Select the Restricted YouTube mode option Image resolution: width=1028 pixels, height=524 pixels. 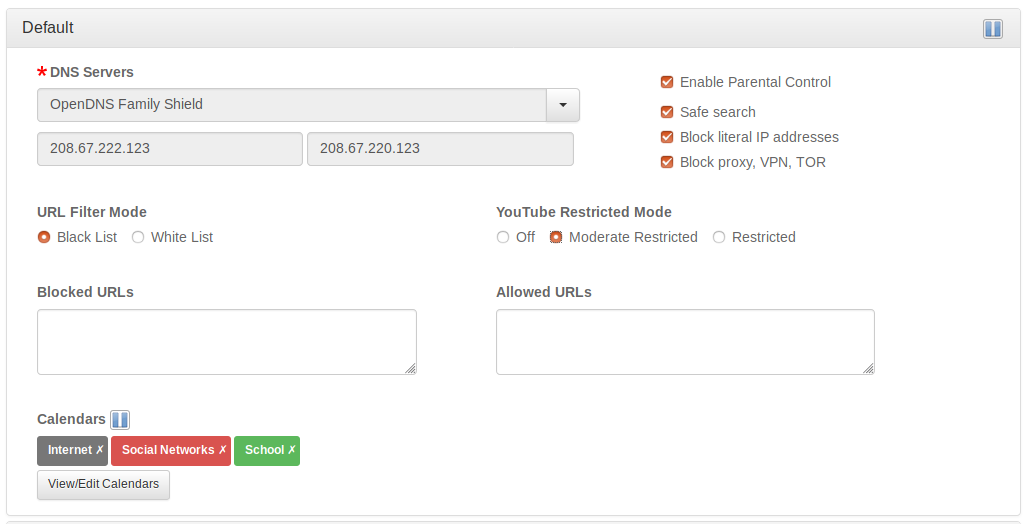[x=719, y=237]
